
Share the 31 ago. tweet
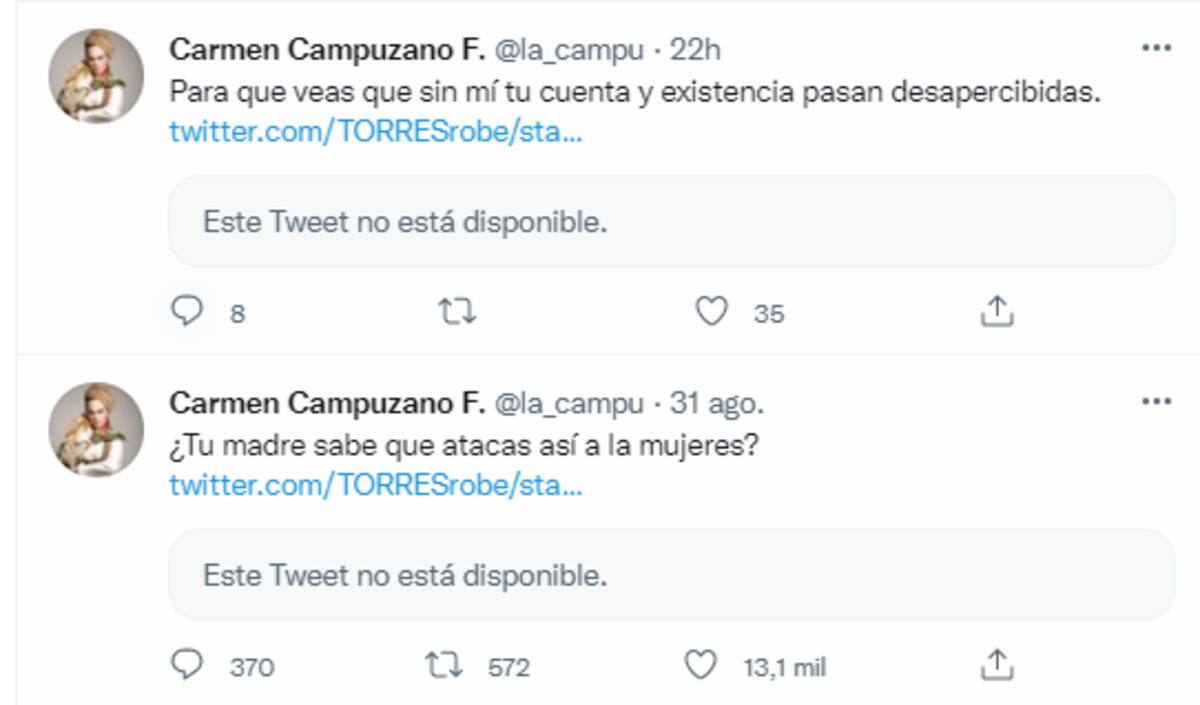(996, 665)
